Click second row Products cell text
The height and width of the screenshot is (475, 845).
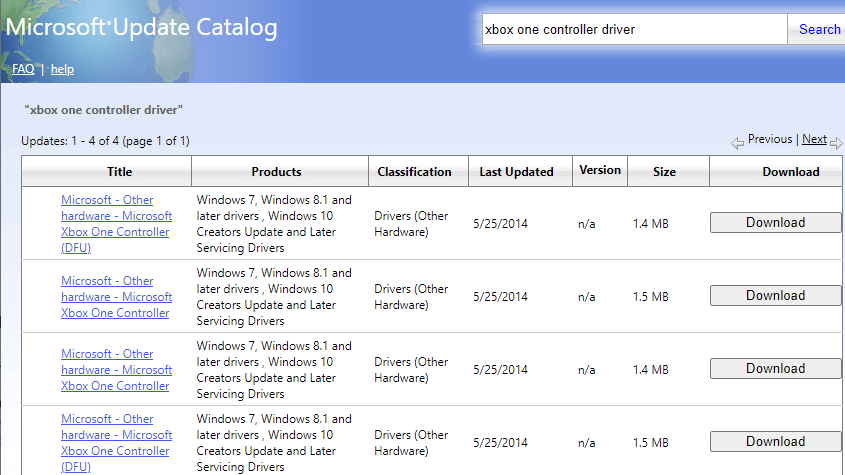pos(274,297)
